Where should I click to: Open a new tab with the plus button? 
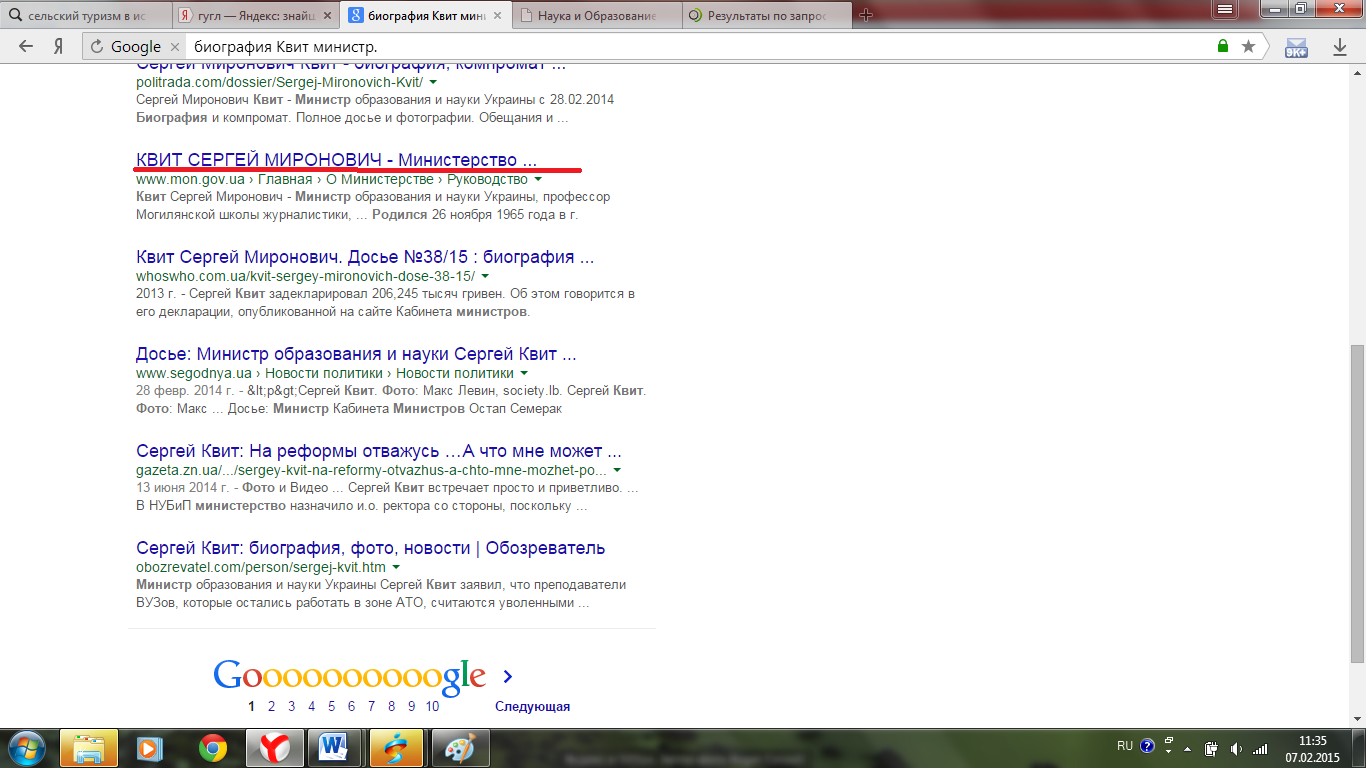pos(866,14)
